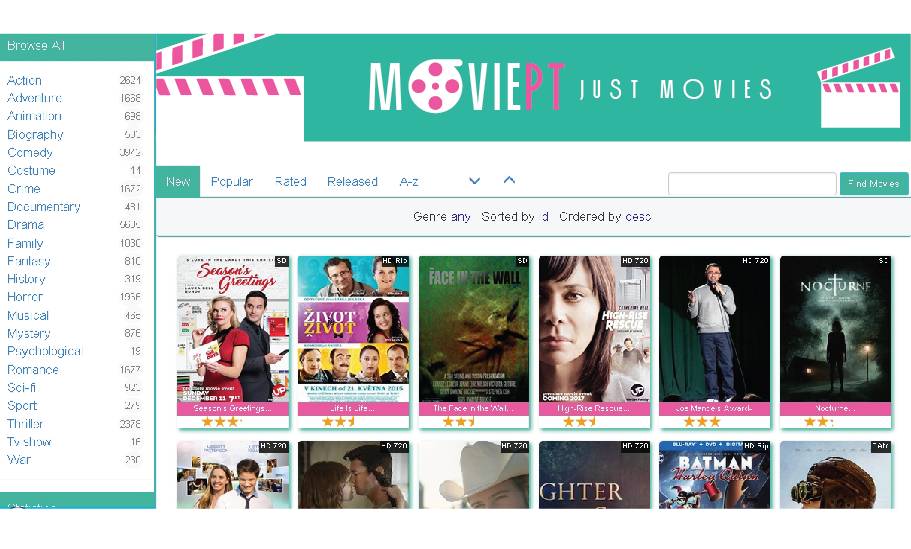911x549 pixels.
Task: Open the Comedy genre link
Action: coord(30,152)
